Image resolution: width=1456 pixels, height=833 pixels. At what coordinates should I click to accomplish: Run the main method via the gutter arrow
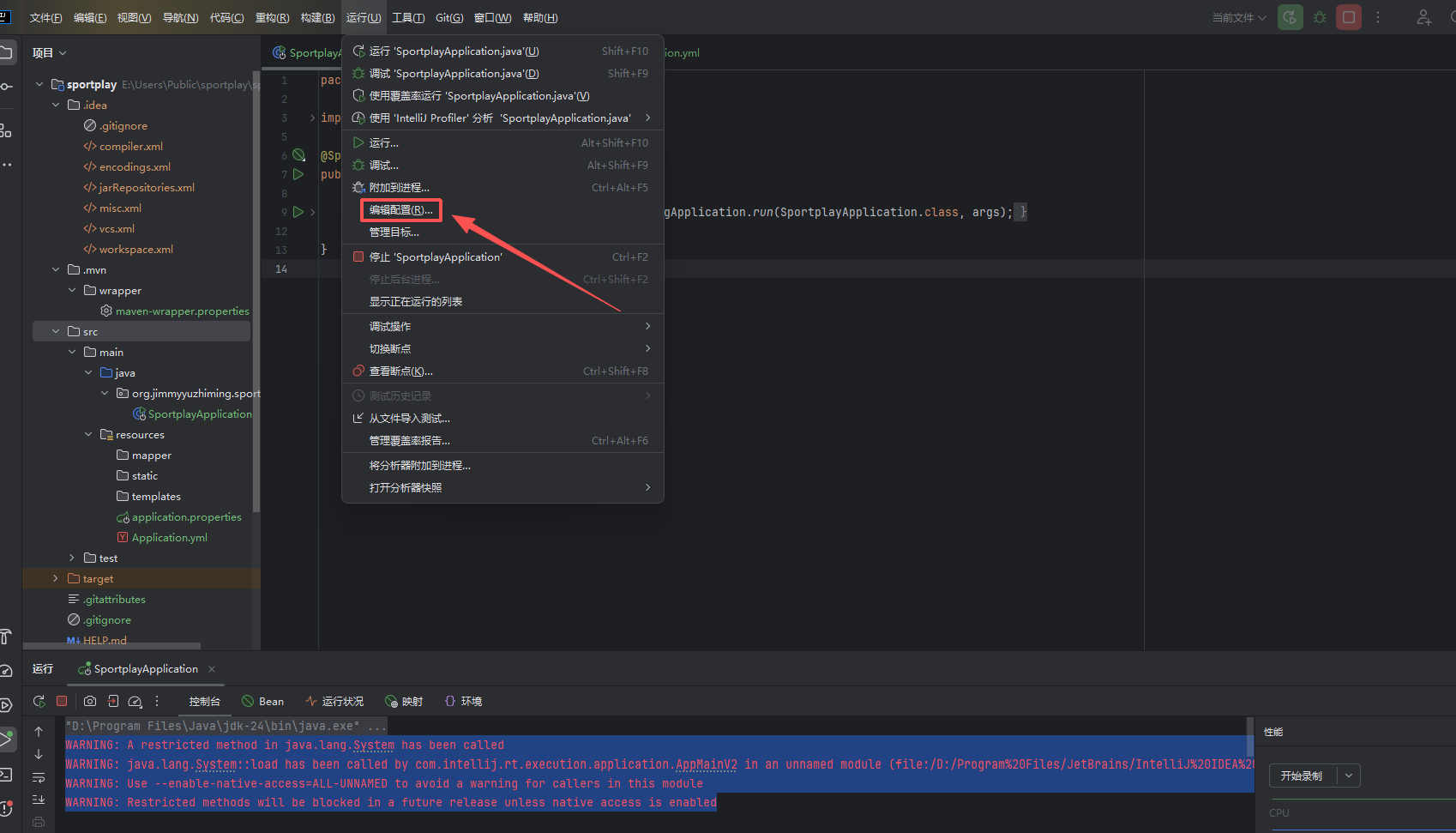[298, 211]
